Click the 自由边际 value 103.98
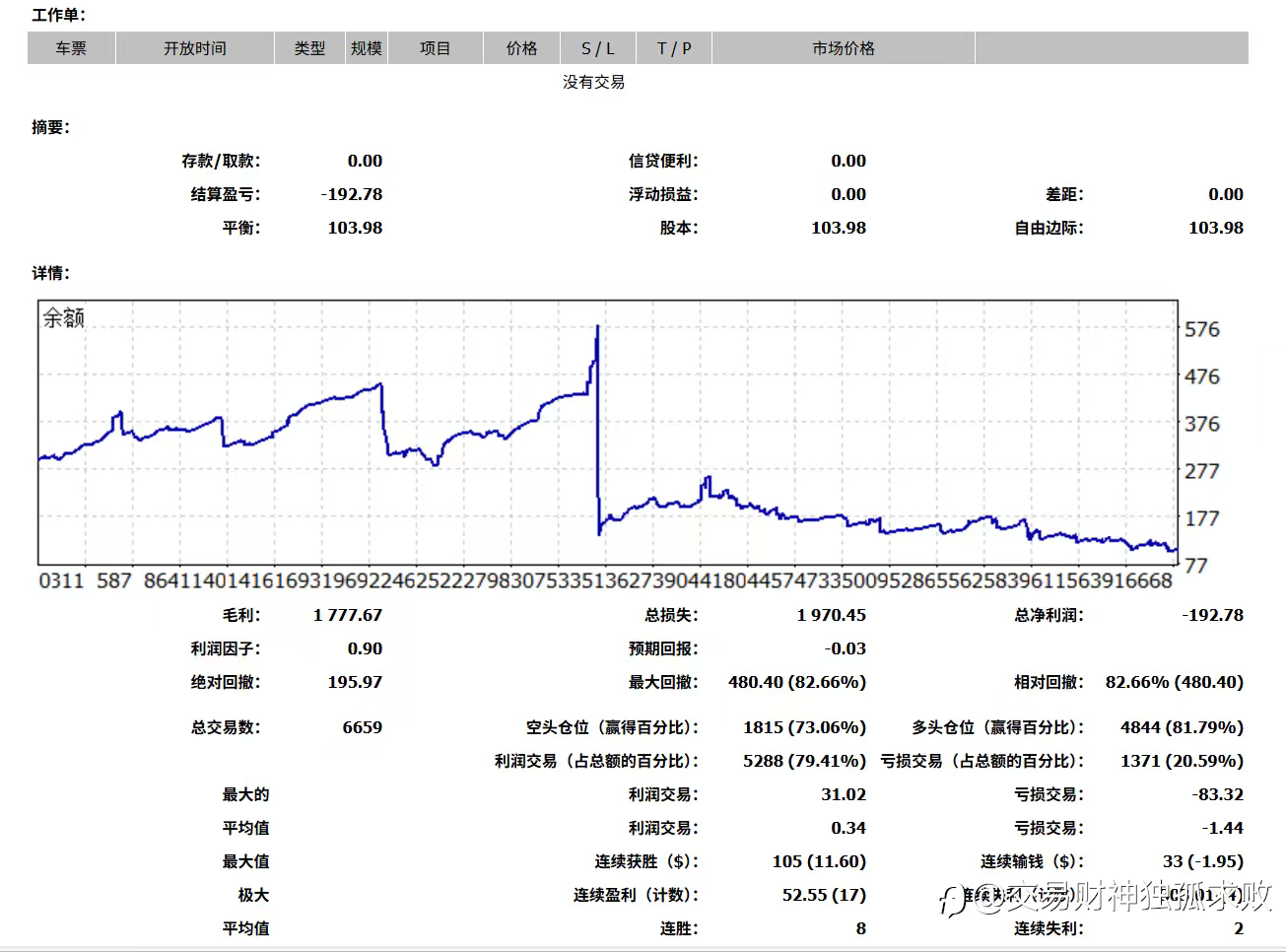Screen dimensions: 1286x952 point(1216,228)
